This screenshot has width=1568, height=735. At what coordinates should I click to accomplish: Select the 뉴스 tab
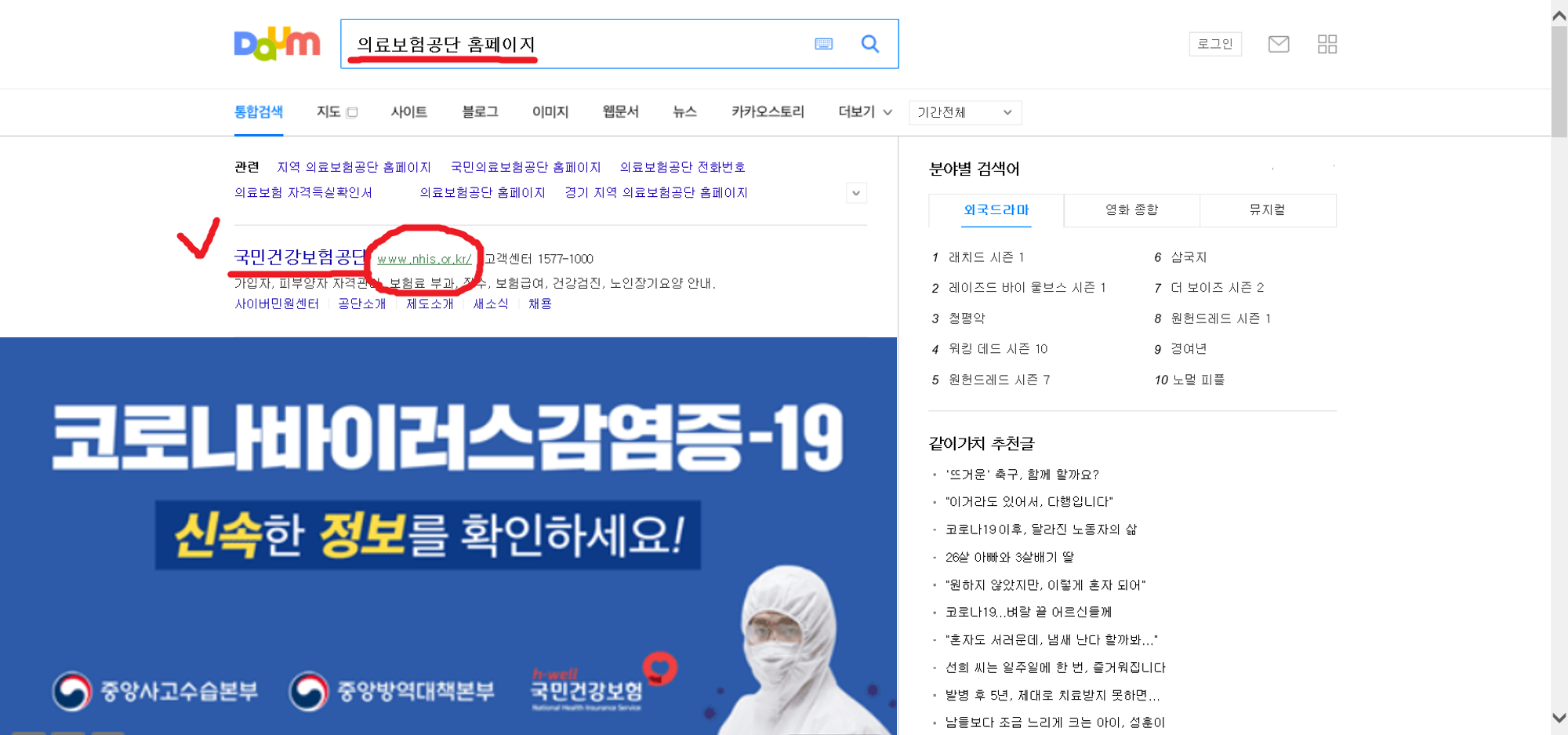(684, 112)
